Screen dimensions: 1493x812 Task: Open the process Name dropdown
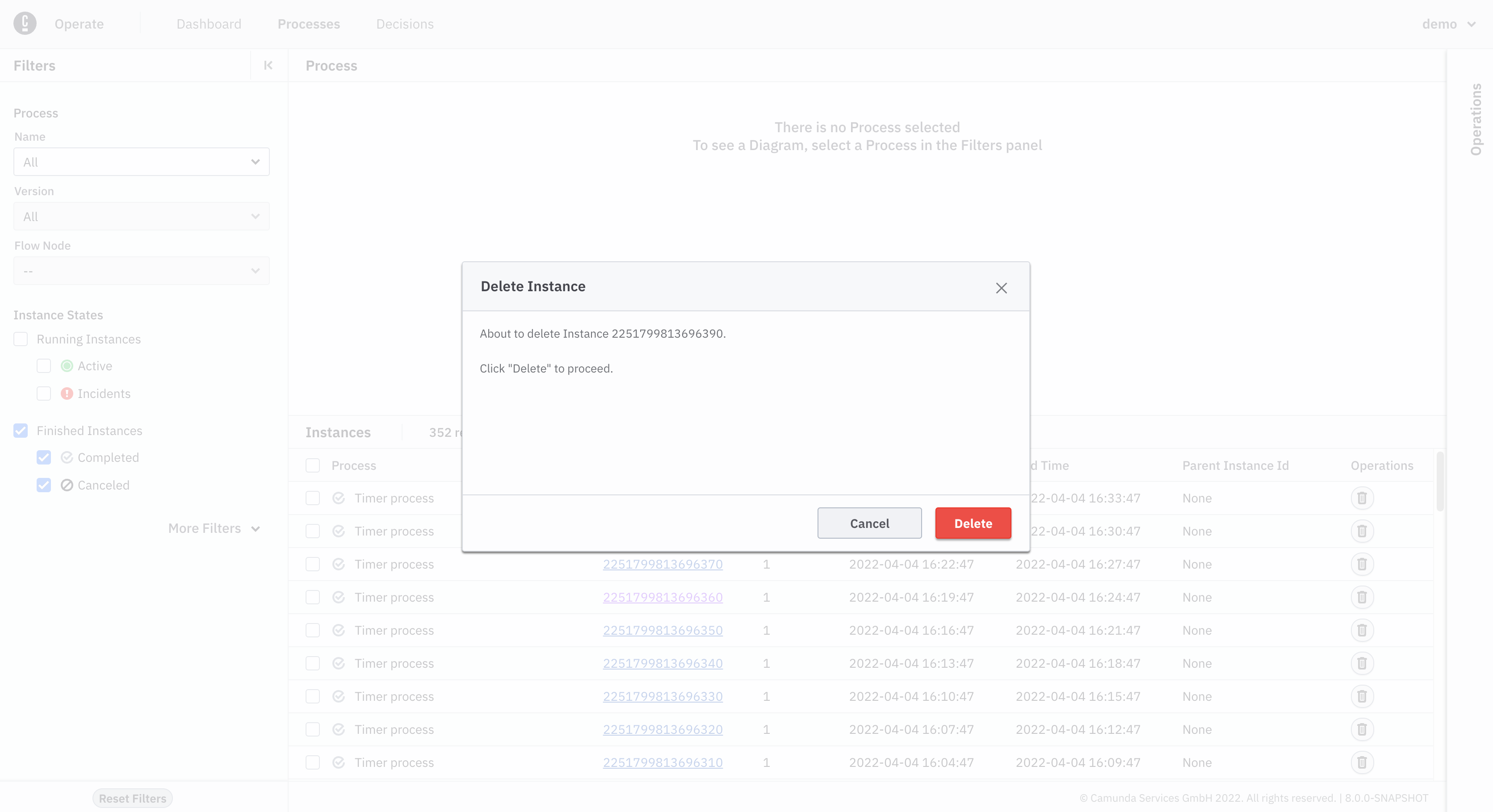pos(142,162)
